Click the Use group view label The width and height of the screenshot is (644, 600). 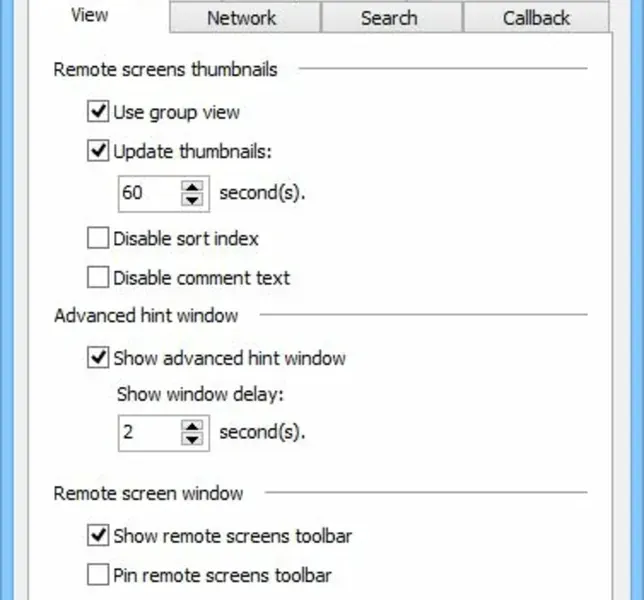point(176,113)
